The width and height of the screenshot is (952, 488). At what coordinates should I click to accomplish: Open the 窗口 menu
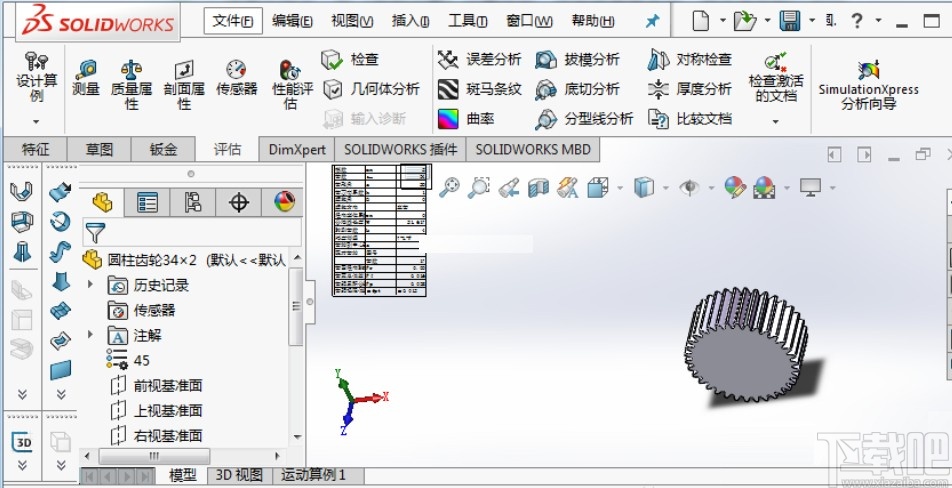[529, 21]
